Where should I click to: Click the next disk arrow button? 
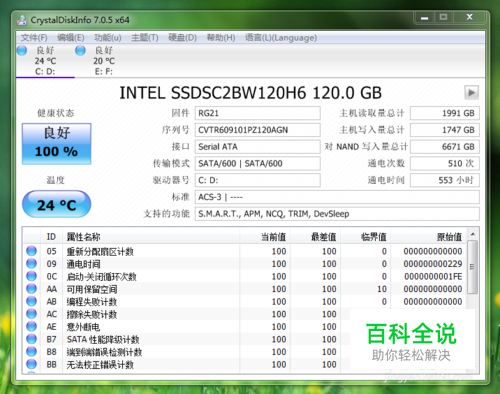(x=472, y=93)
